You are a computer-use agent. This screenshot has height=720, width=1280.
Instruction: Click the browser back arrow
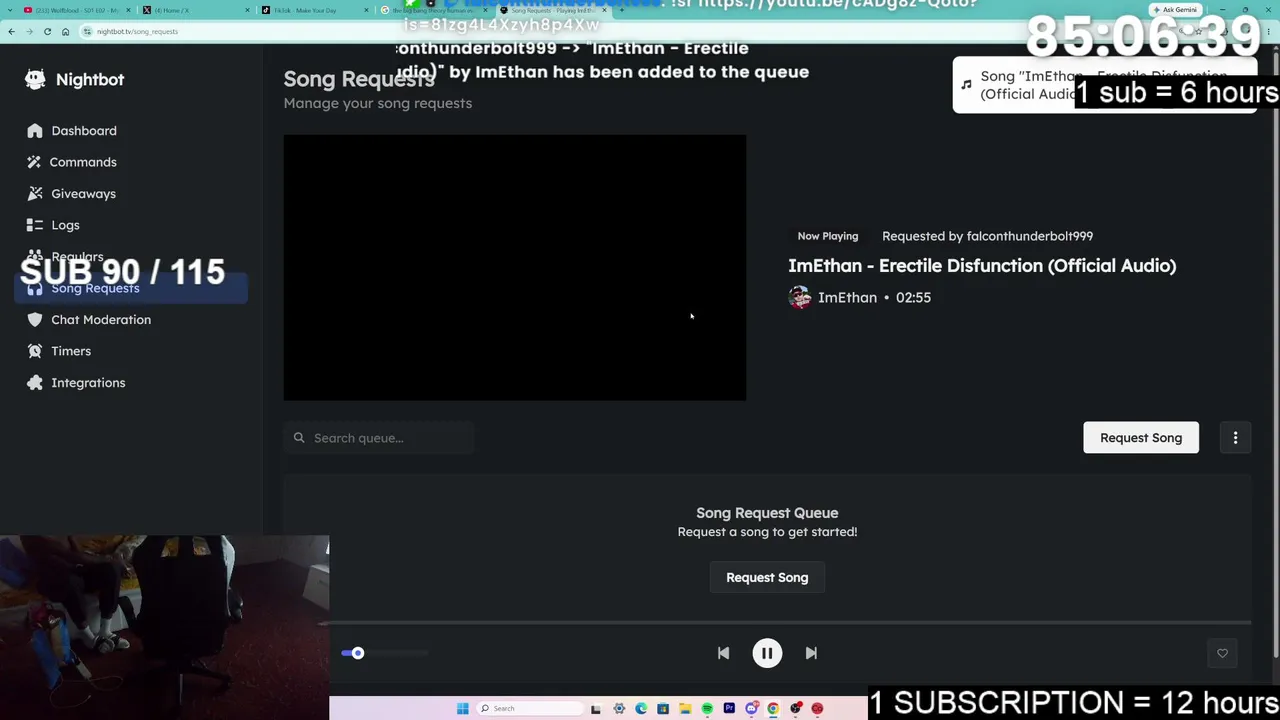[x=11, y=32]
